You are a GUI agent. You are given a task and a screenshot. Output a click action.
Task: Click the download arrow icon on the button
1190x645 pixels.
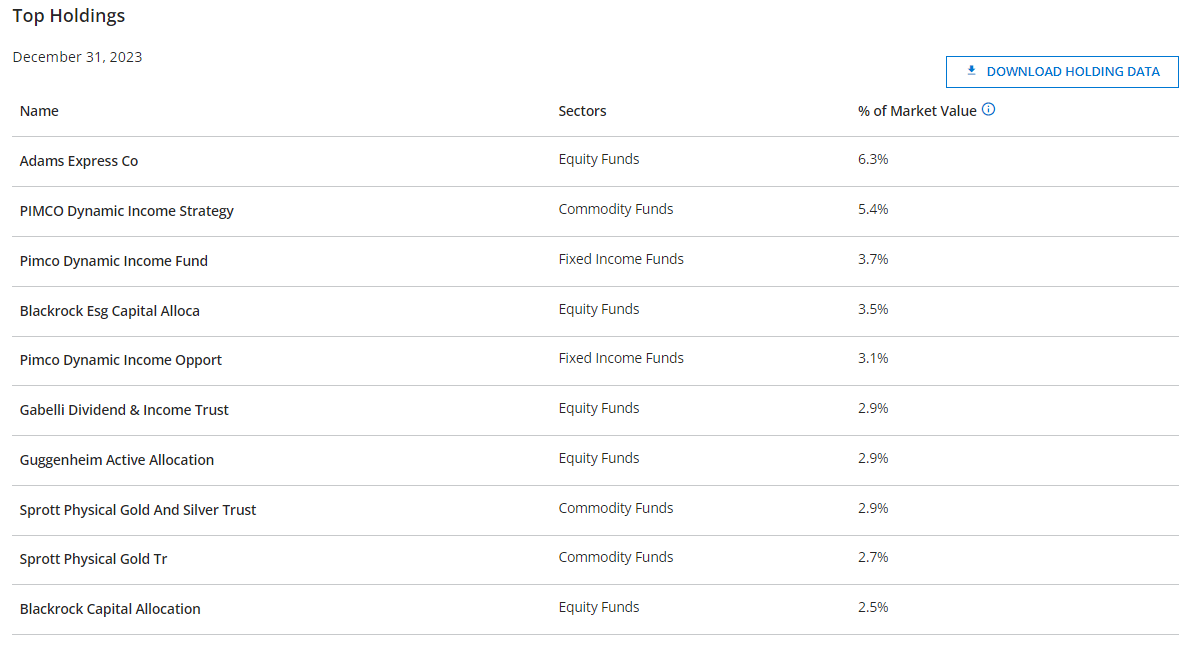coord(970,70)
